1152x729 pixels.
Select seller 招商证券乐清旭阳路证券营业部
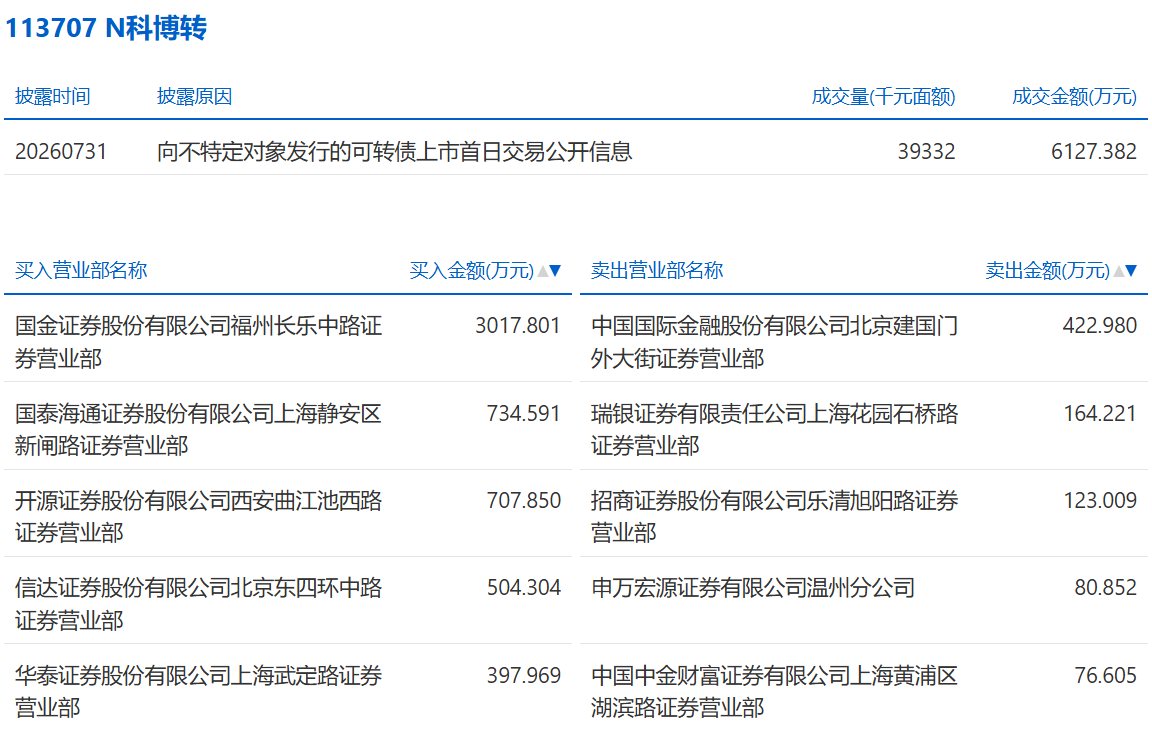pos(774,517)
